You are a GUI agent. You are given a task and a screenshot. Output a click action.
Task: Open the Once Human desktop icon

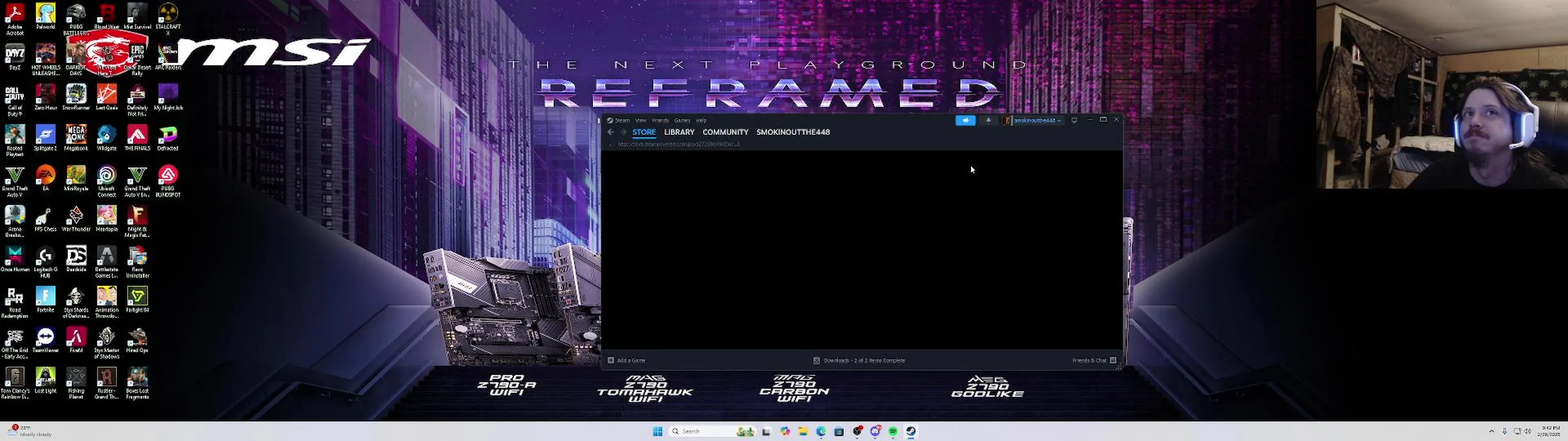pos(15,259)
